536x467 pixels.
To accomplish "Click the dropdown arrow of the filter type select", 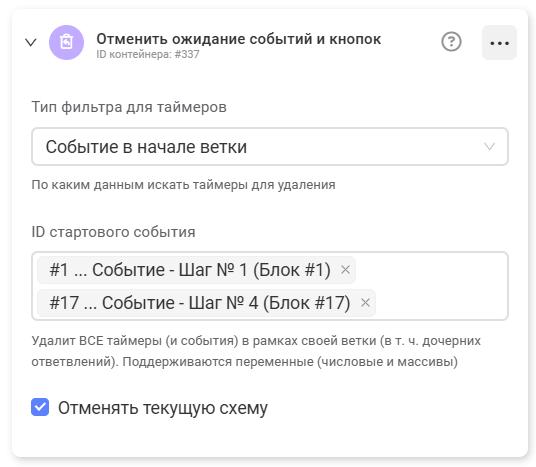I will click(490, 147).
